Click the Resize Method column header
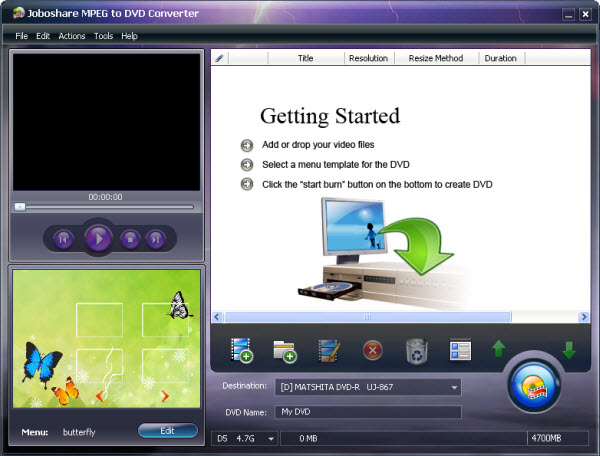 tap(436, 58)
